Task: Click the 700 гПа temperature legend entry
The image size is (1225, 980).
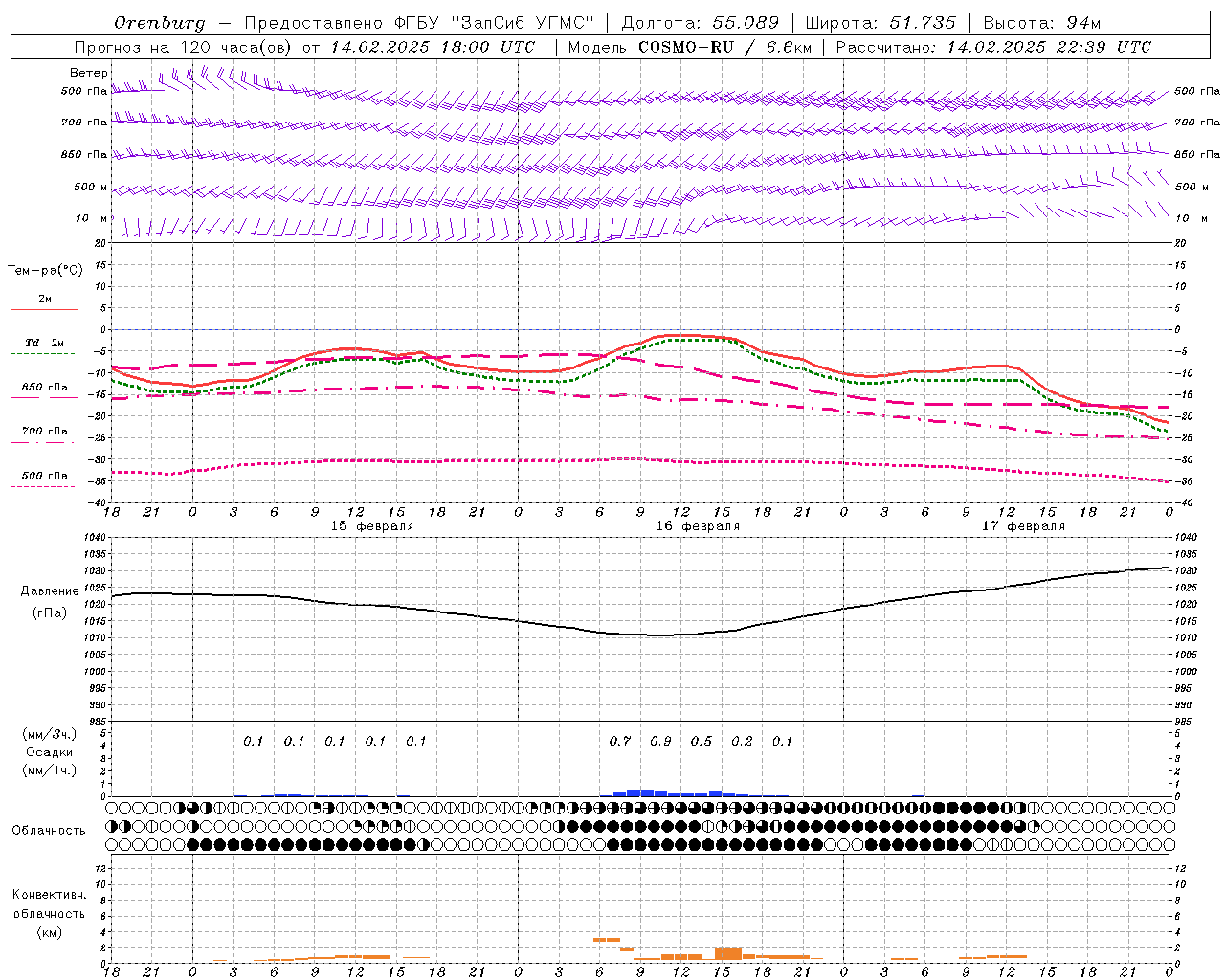Action: pyautogui.click(x=45, y=431)
